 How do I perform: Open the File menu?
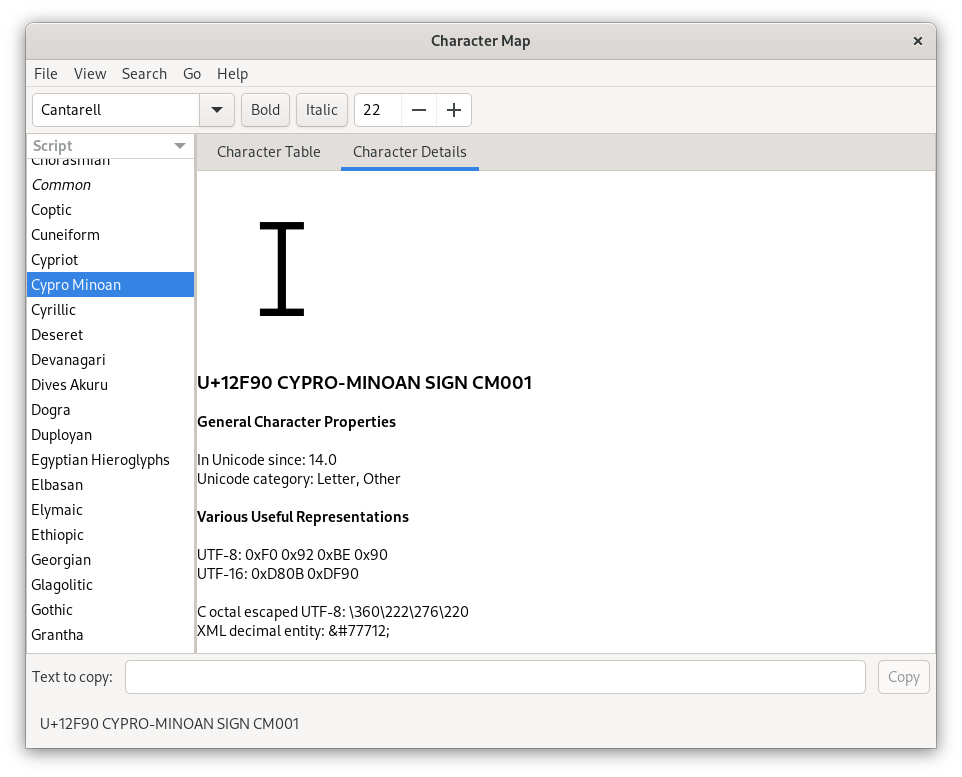46,74
